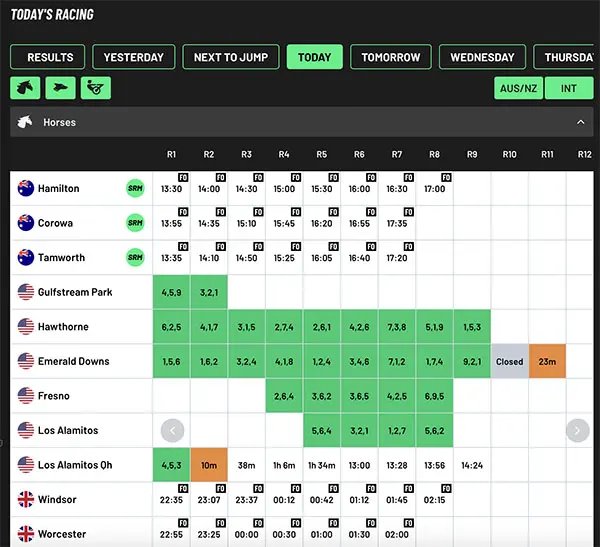The image size is (600, 547).
Task: Click the FO badge on Hamilton R1
Action: pyautogui.click(x=183, y=177)
